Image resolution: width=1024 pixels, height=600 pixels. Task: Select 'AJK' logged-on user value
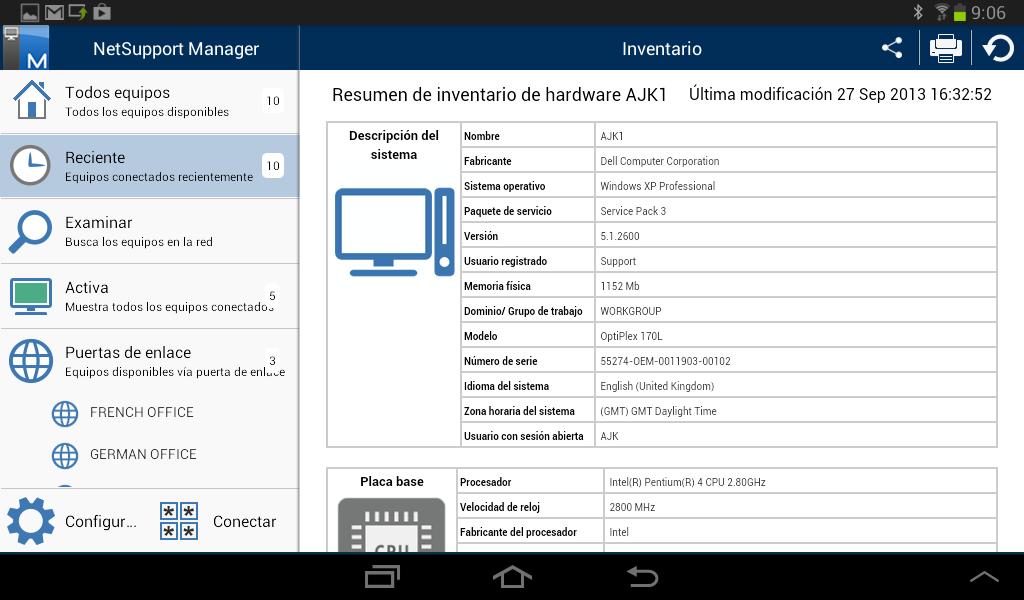point(609,436)
